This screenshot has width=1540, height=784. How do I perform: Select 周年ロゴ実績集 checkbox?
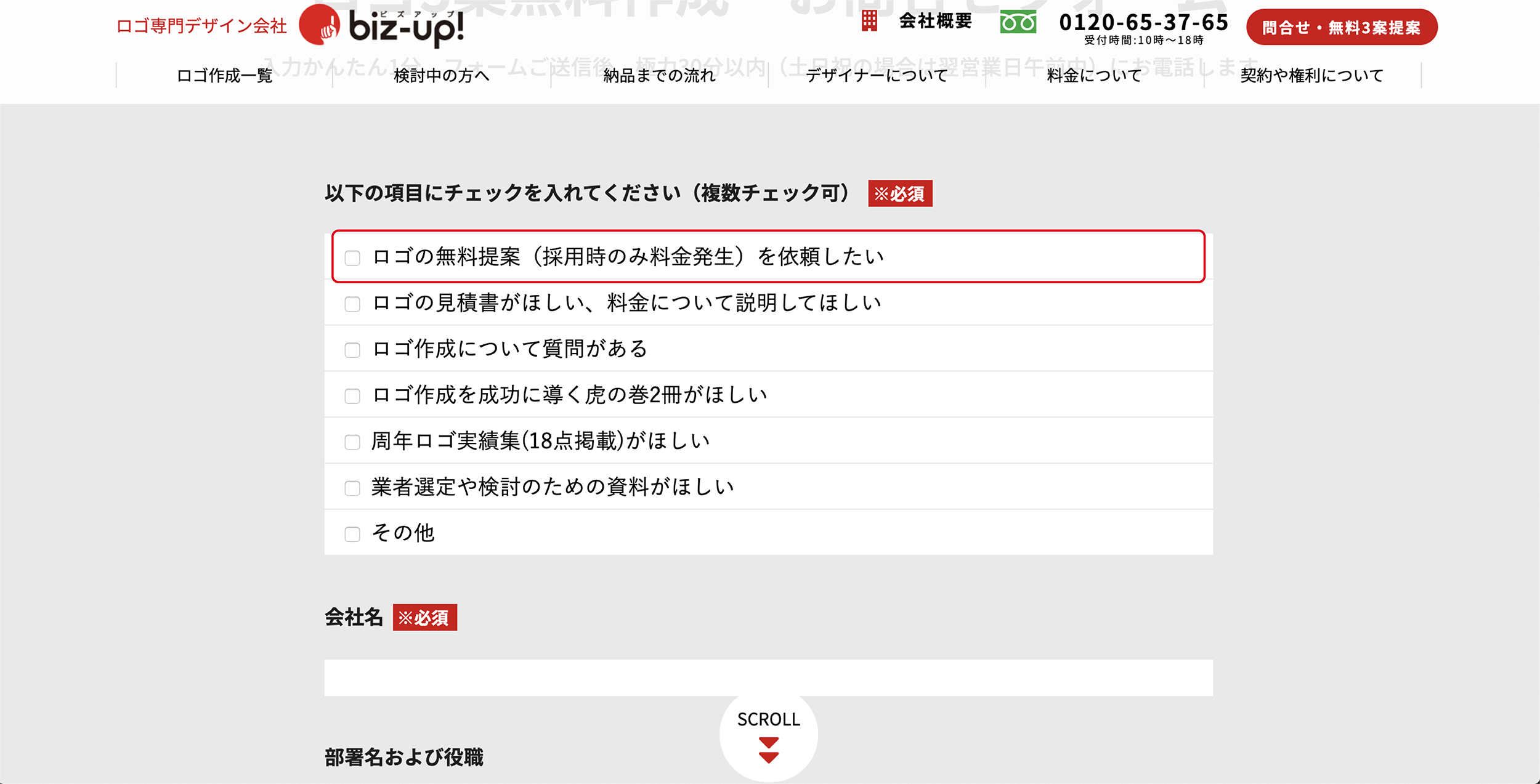(352, 442)
